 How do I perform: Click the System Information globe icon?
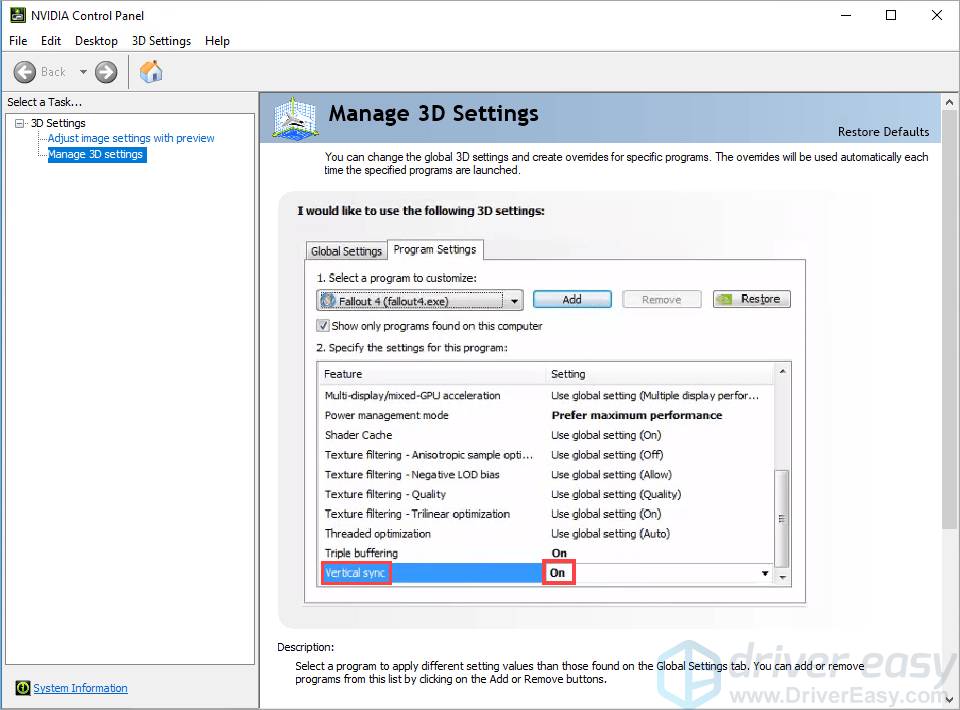[22, 688]
